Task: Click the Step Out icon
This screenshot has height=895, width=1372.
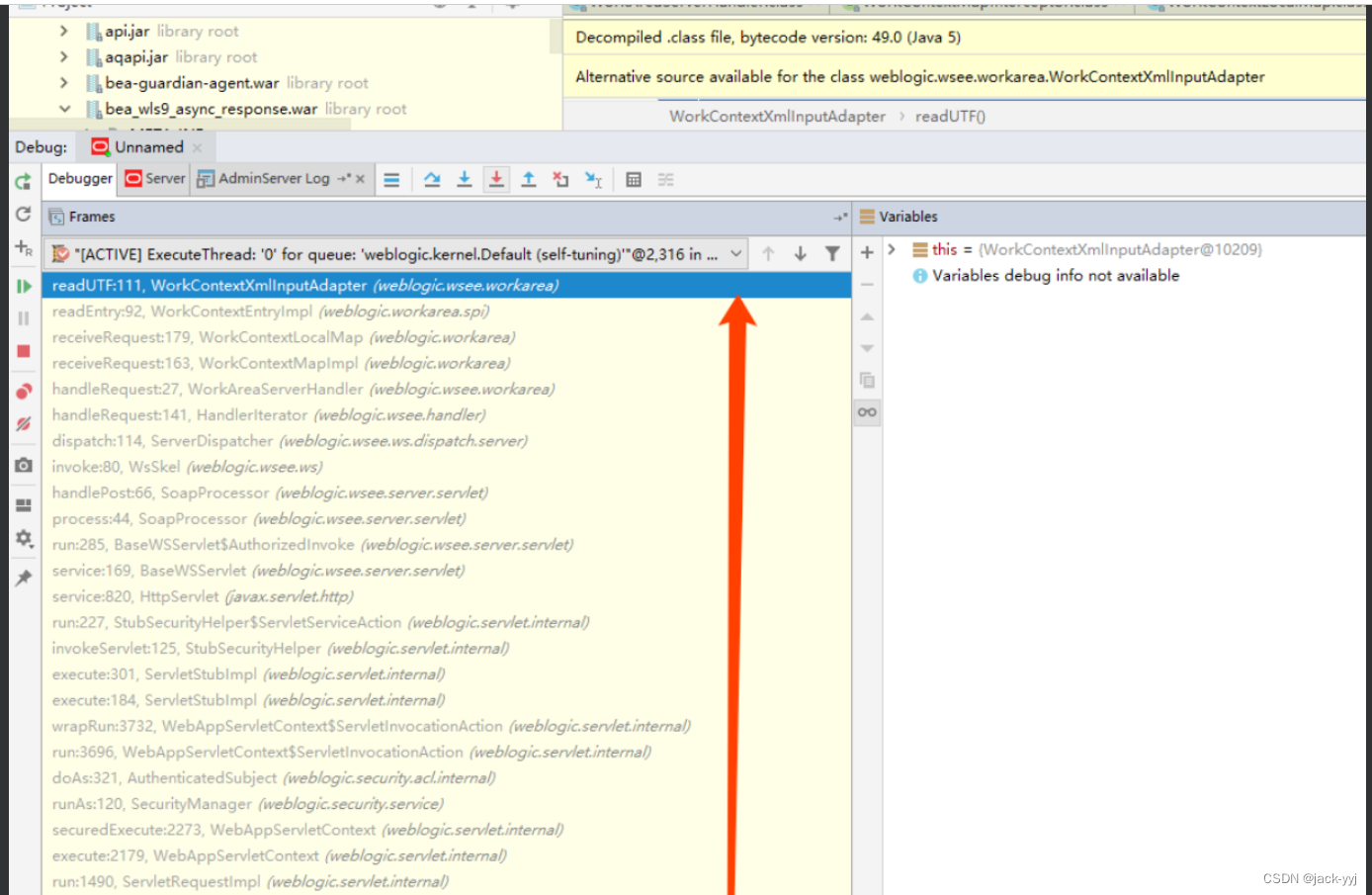Action: [529, 179]
